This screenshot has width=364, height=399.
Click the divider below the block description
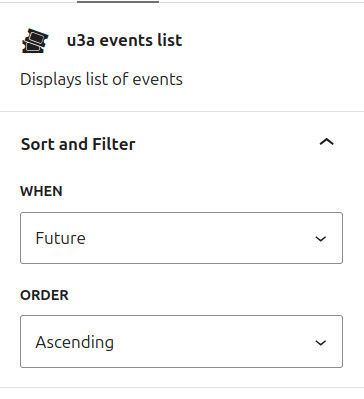[182, 111]
